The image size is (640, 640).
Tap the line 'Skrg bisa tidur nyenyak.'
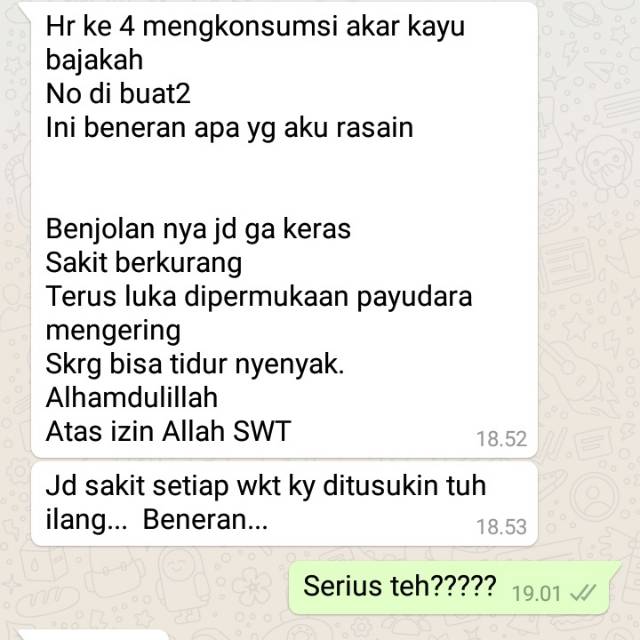(195, 364)
